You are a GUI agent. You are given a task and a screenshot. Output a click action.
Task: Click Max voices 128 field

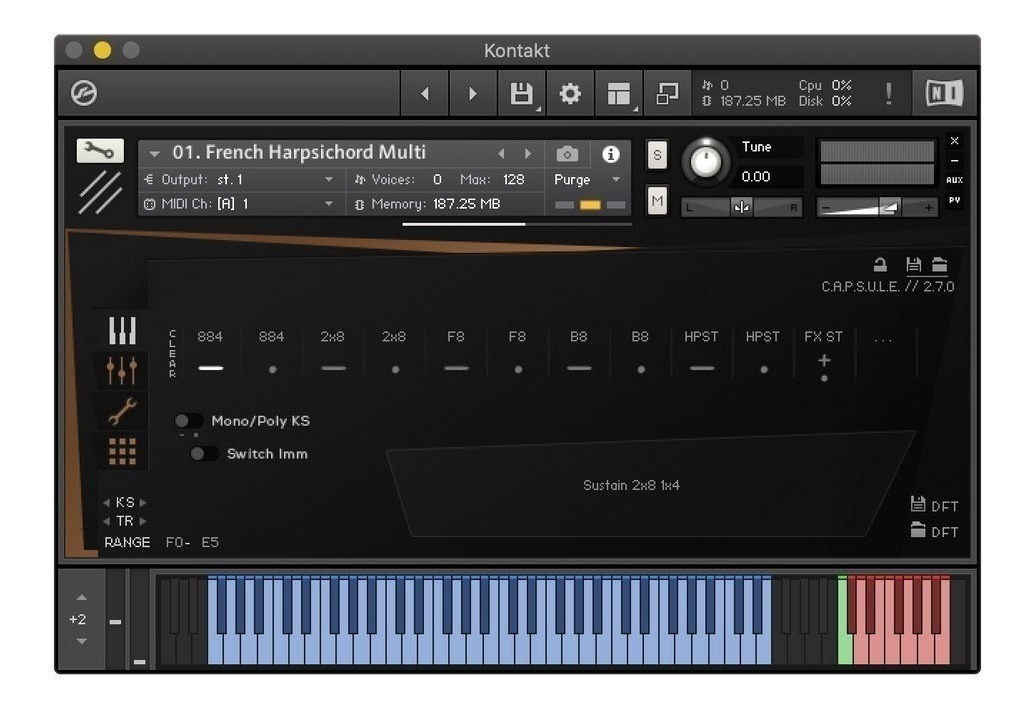coord(513,179)
